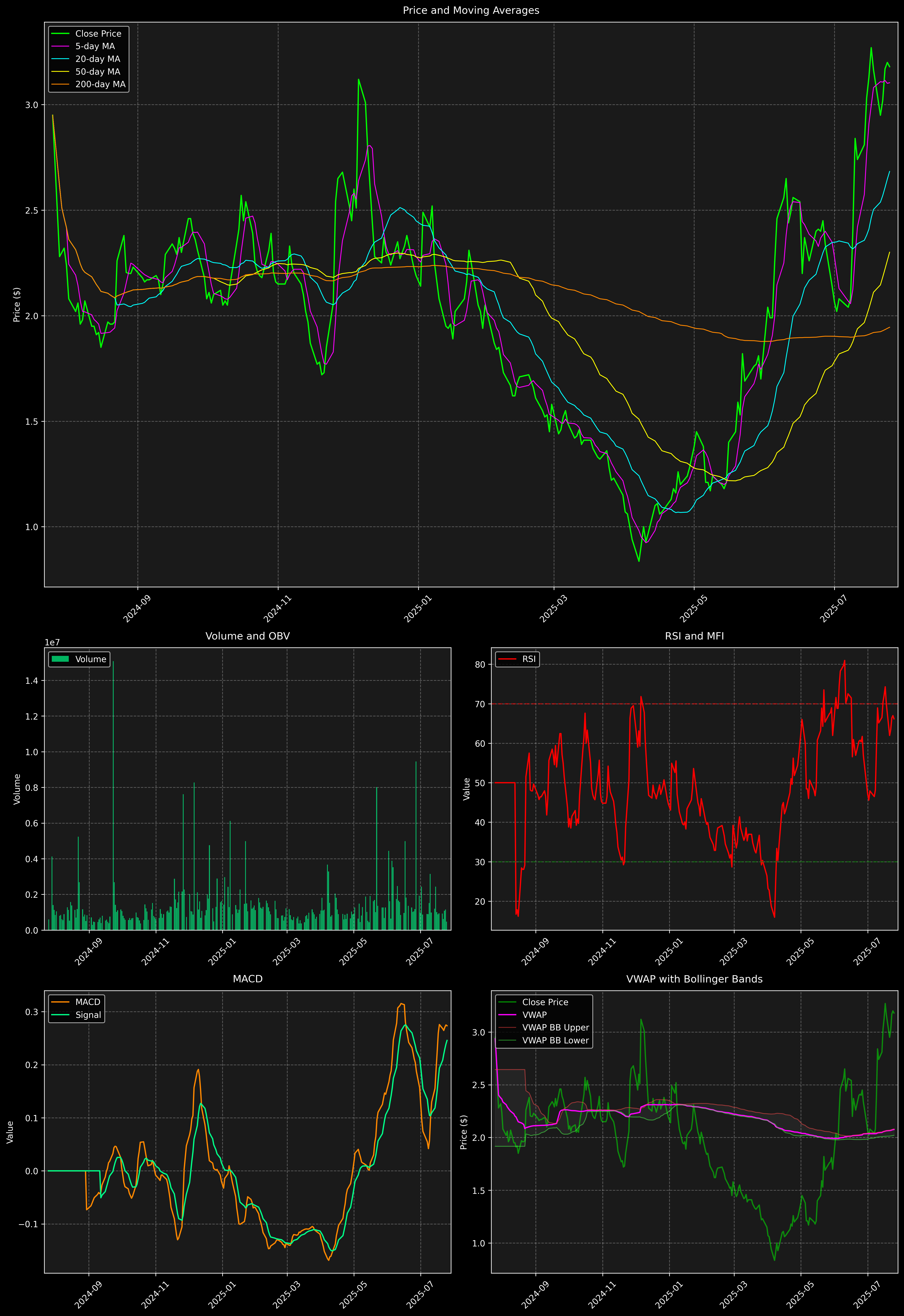The width and height of the screenshot is (904, 1316).
Task: Click the "0.0" tick on the volume axis
Action: click(32, 930)
